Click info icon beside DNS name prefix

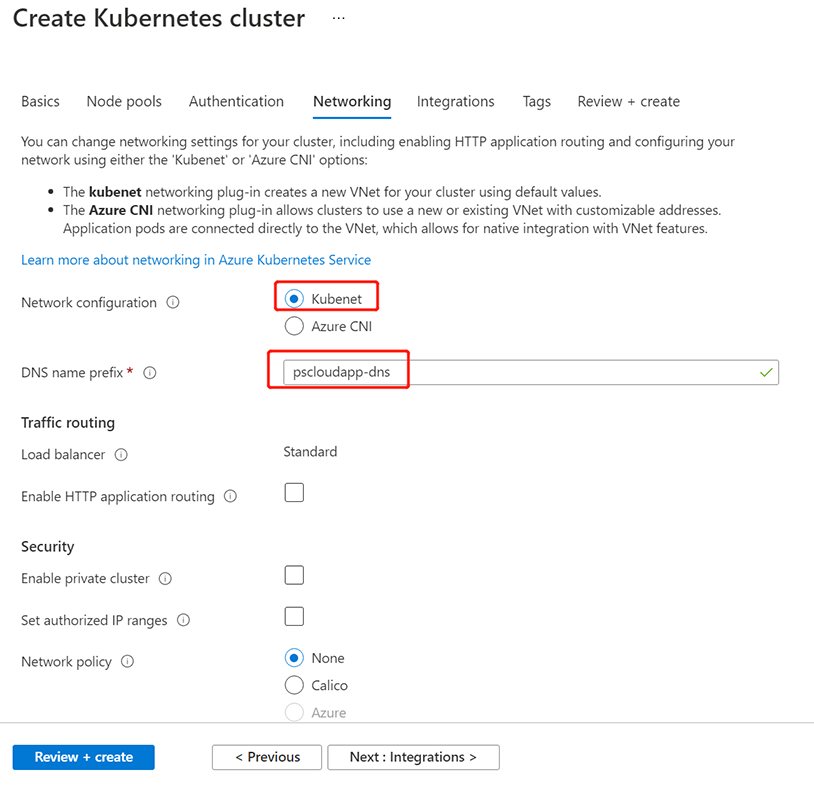click(150, 373)
